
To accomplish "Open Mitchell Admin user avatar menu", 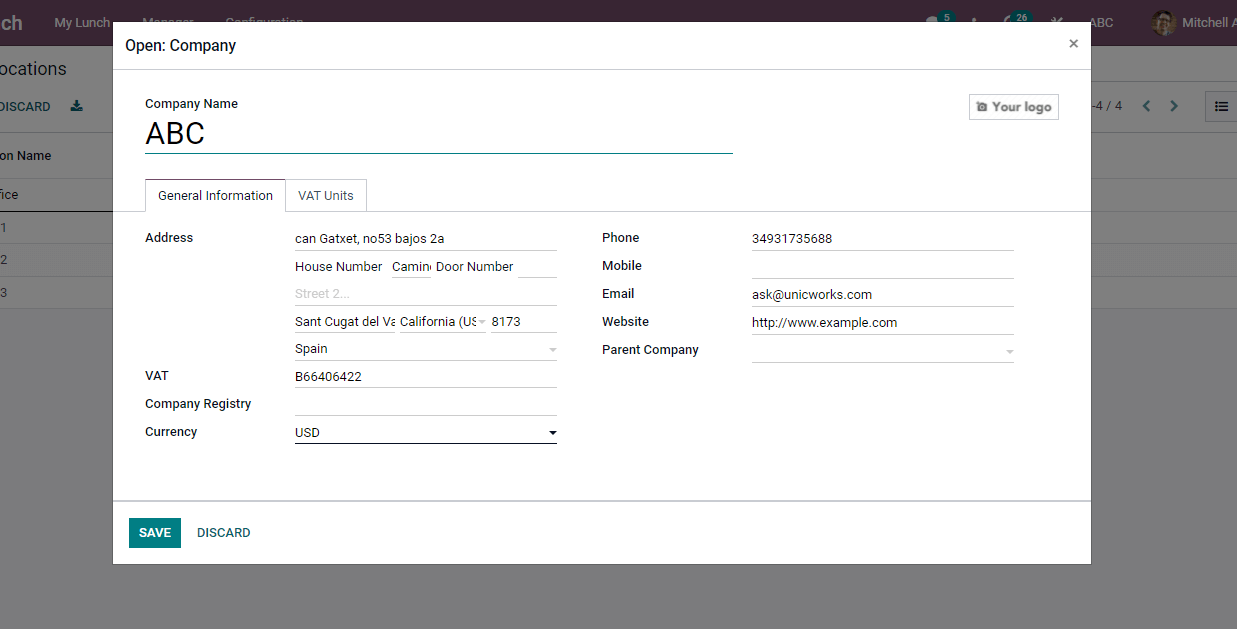I will click(1194, 22).
